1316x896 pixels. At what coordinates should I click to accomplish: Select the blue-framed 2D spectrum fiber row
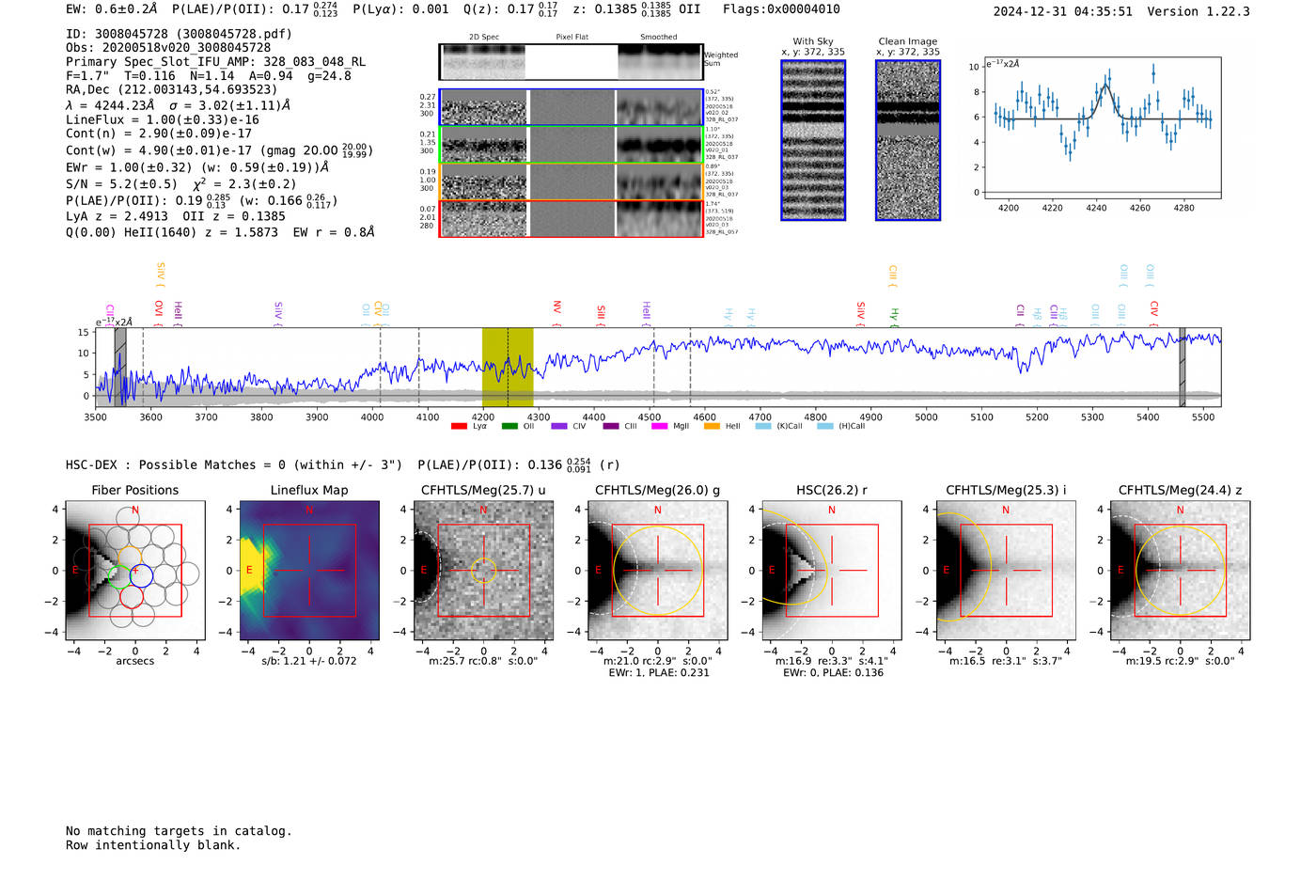(572, 107)
